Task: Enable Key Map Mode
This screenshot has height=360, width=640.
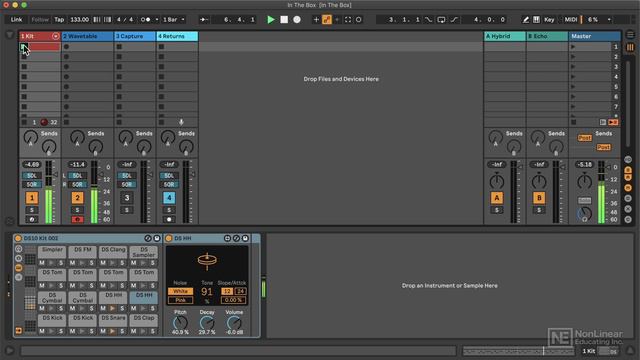Action: [x=549, y=20]
